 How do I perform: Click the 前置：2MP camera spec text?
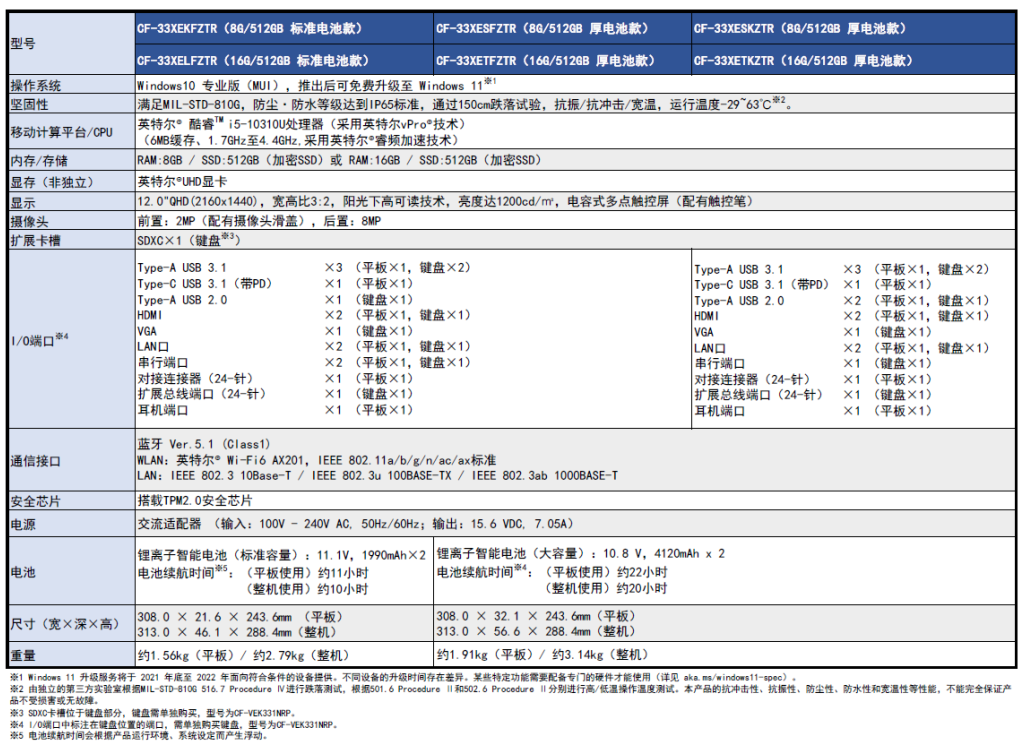[x=259, y=221]
